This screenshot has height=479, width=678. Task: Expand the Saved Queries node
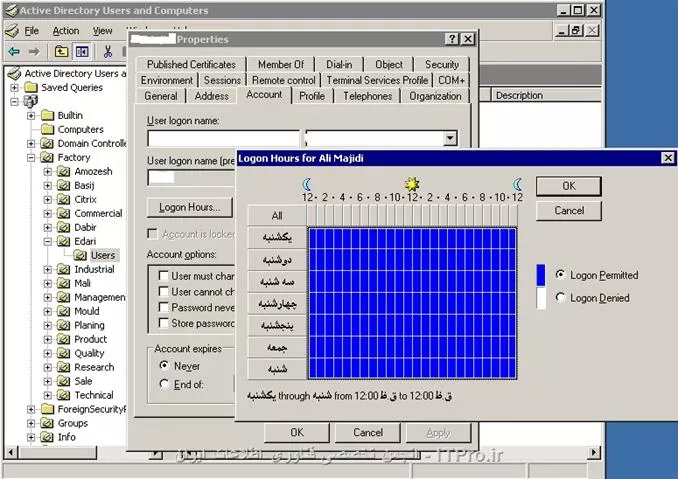pyautogui.click(x=14, y=88)
